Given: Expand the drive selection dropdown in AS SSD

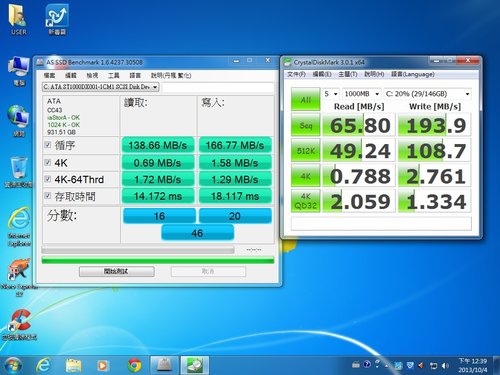Looking at the screenshot, I should [x=101, y=87].
